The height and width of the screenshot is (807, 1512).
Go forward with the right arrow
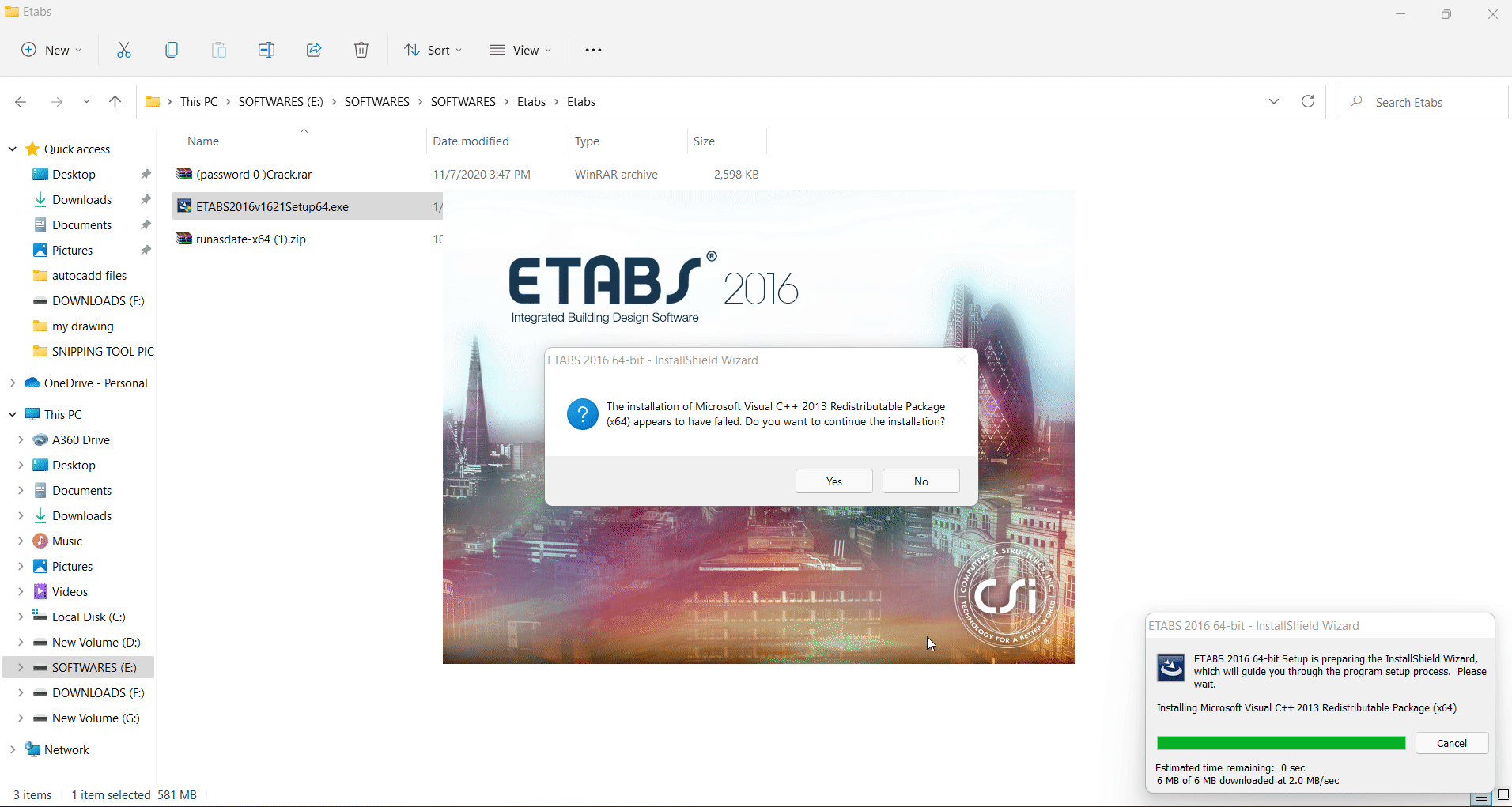pyautogui.click(x=57, y=102)
